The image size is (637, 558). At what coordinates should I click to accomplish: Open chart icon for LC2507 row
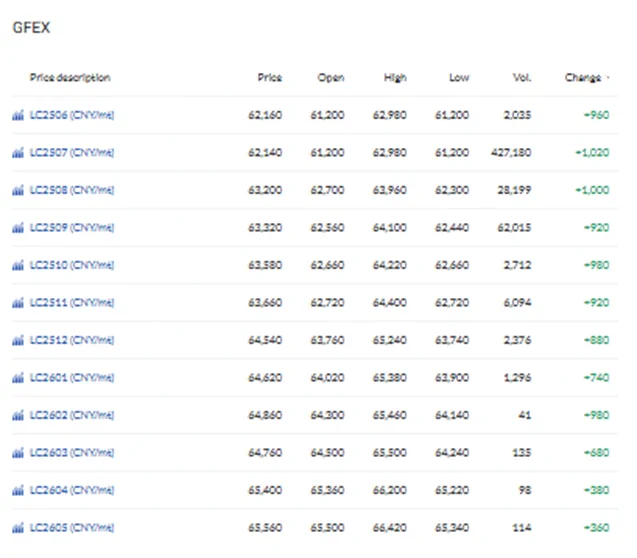tap(18, 153)
